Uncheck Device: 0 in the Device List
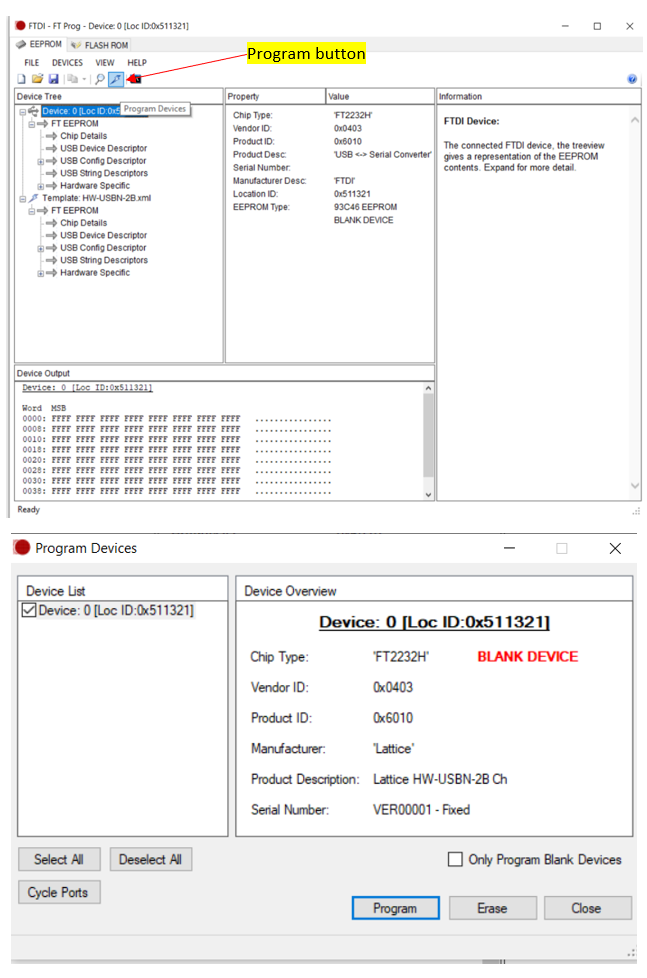Screen dimensions: 647x978 click(x=29, y=610)
